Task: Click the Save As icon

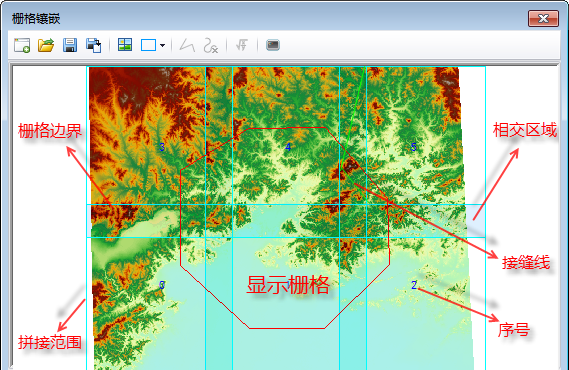Action: (94, 45)
